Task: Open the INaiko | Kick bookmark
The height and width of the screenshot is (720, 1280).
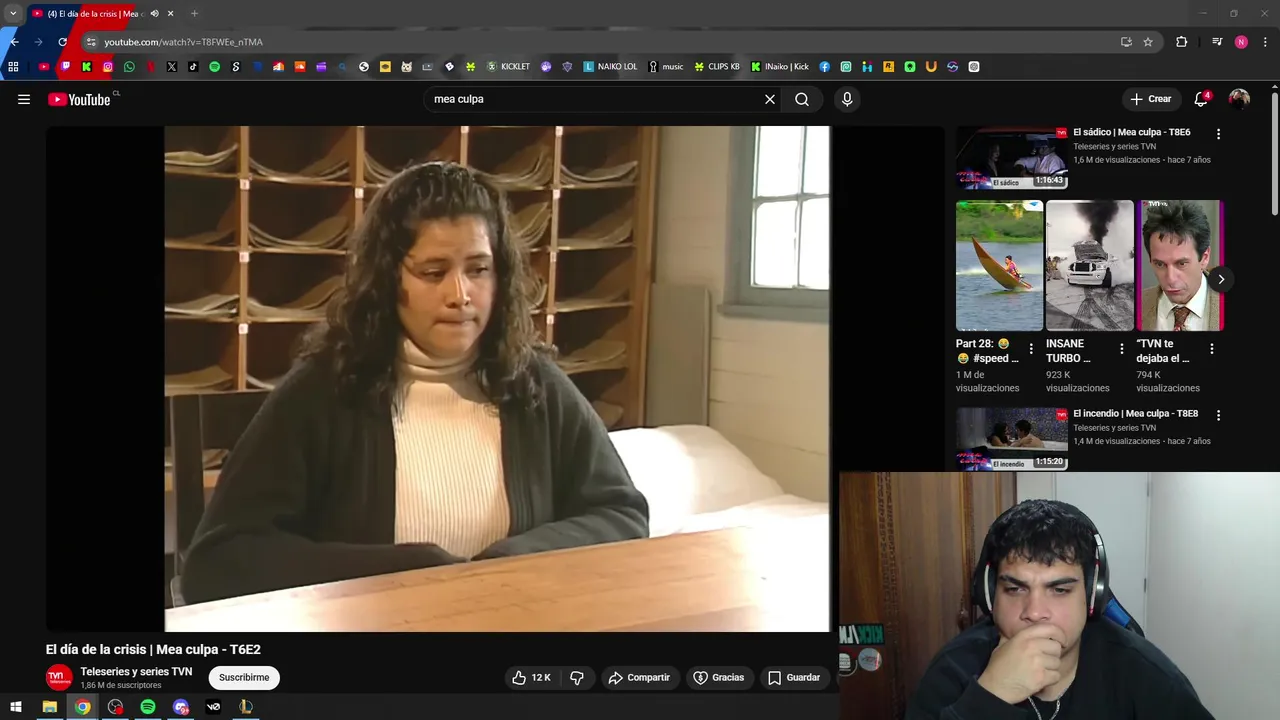Action: pyautogui.click(x=780, y=67)
